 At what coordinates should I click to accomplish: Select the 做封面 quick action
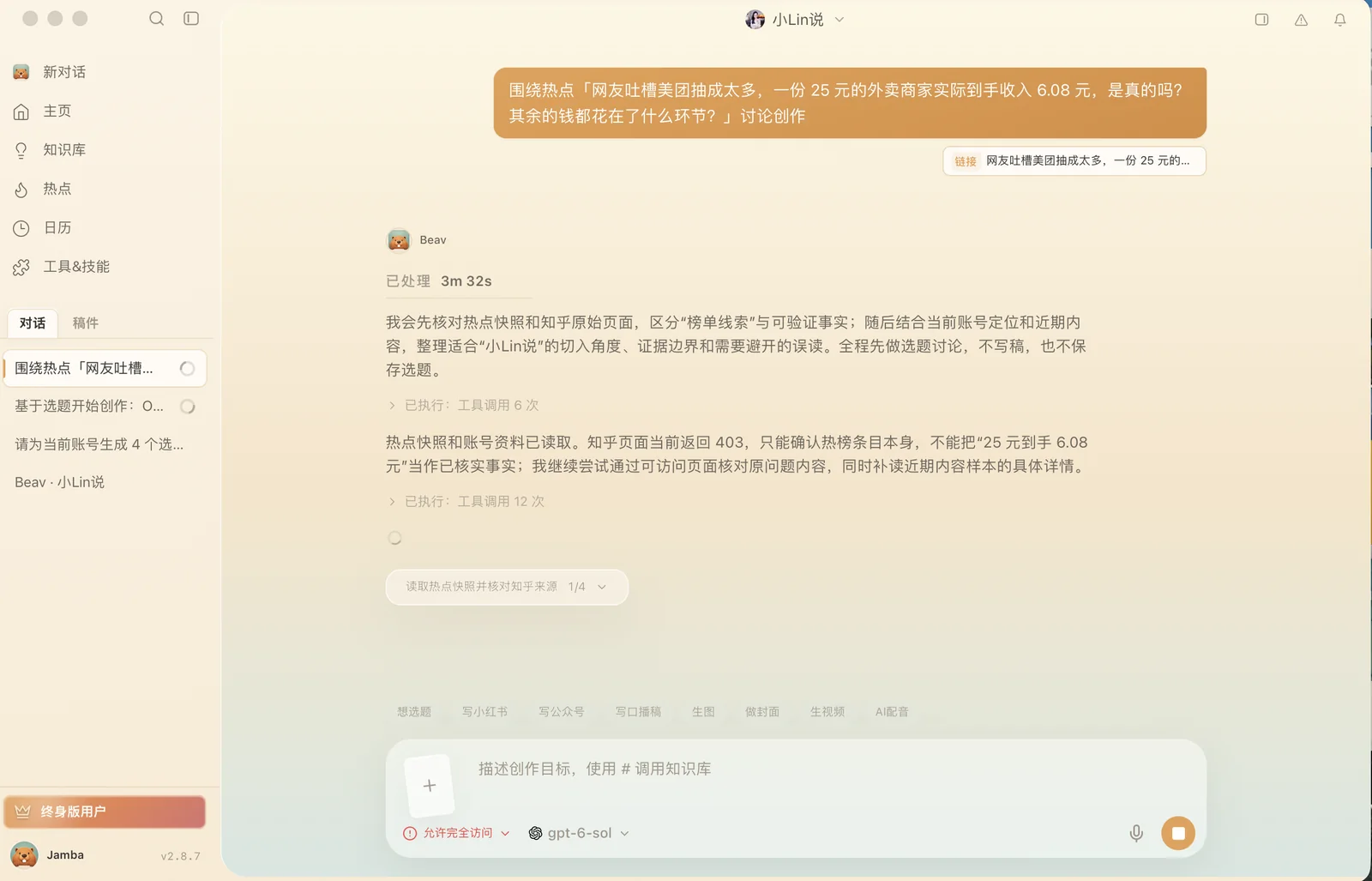[762, 712]
